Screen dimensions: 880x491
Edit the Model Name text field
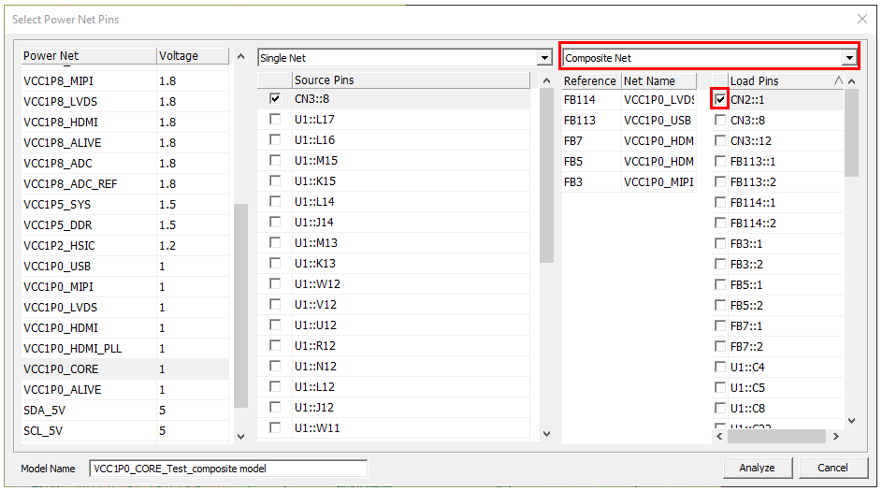pos(228,468)
